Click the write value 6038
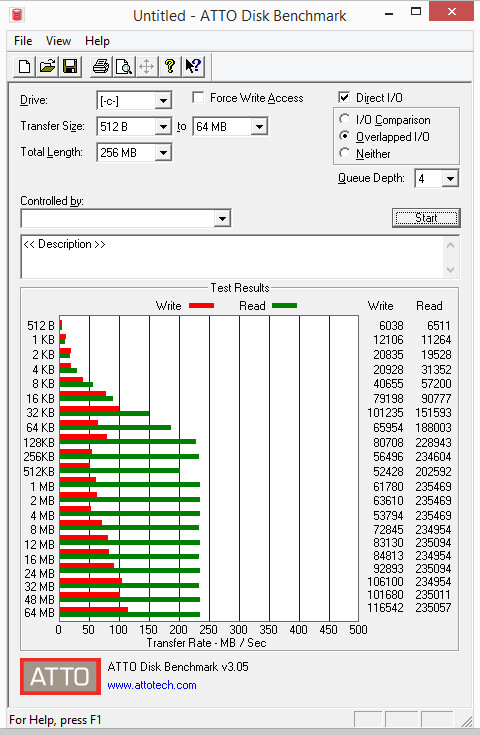Image resolution: width=480 pixels, height=735 pixels. point(391,325)
